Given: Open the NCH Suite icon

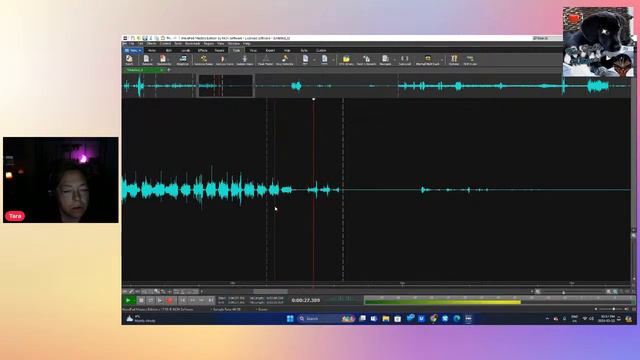Looking at the screenshot, I should pos(470,60).
